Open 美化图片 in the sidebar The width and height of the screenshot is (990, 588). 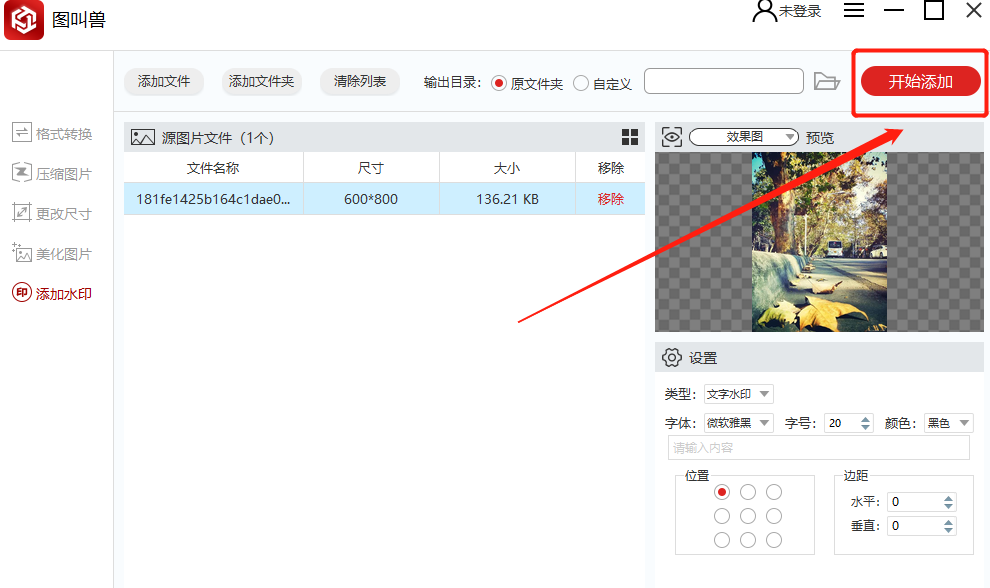pyautogui.click(x=52, y=254)
